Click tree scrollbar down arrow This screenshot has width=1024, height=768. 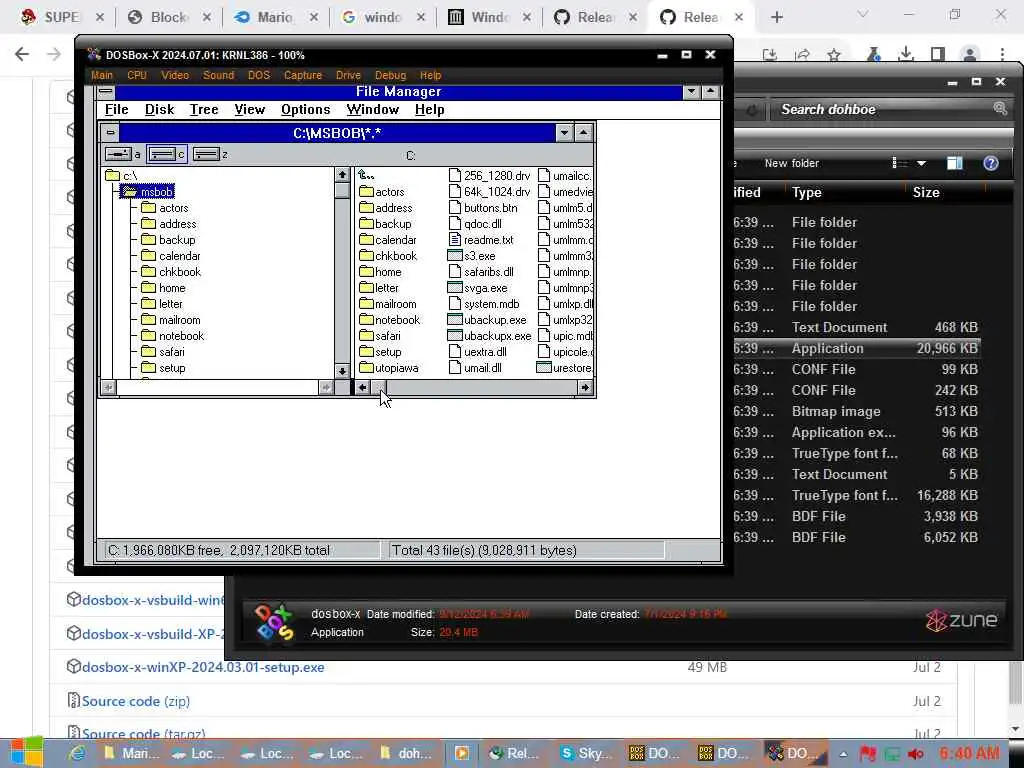342,371
